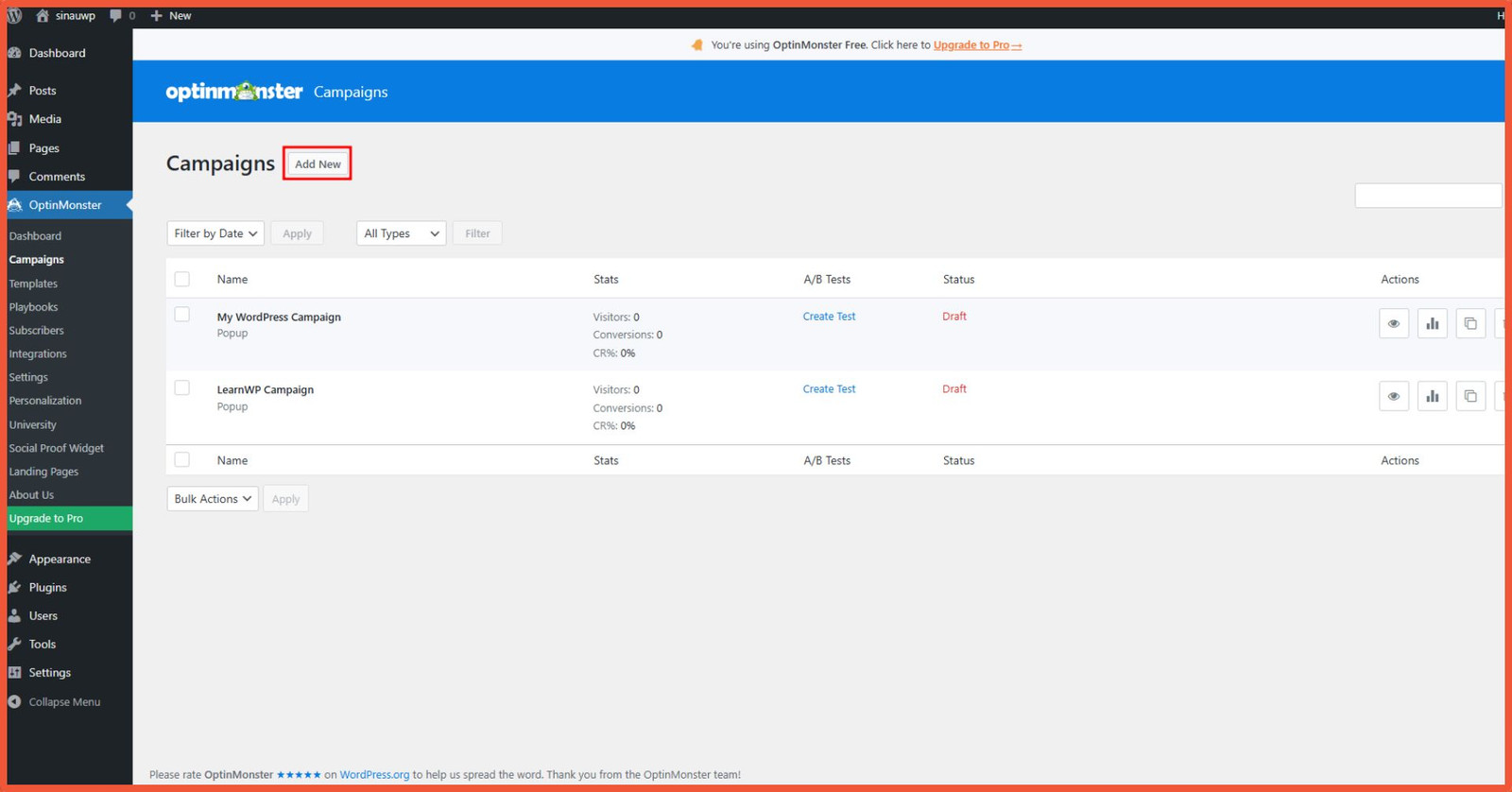The width and height of the screenshot is (1512, 792).
Task: Click the campaign search input field
Action: coord(1428,196)
